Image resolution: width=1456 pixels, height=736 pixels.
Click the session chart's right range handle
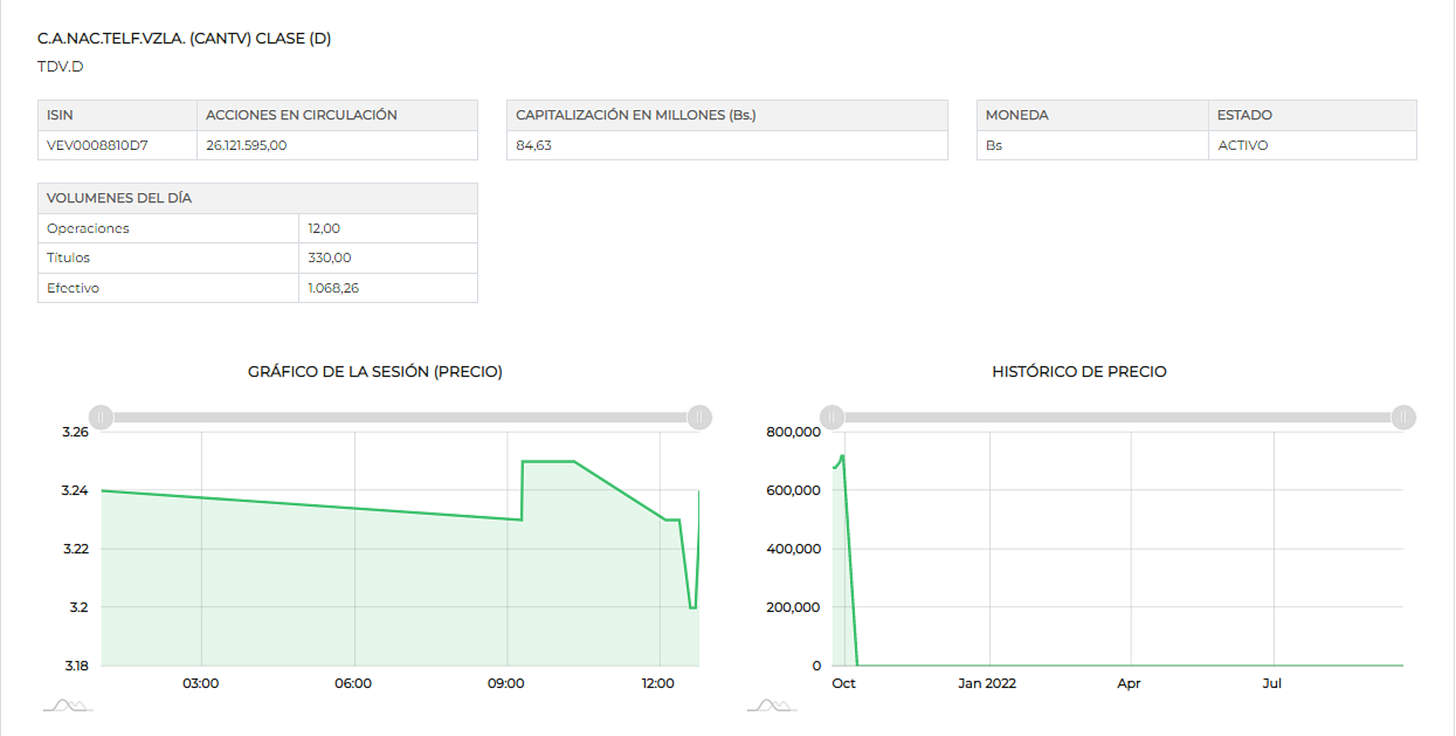tap(700, 417)
